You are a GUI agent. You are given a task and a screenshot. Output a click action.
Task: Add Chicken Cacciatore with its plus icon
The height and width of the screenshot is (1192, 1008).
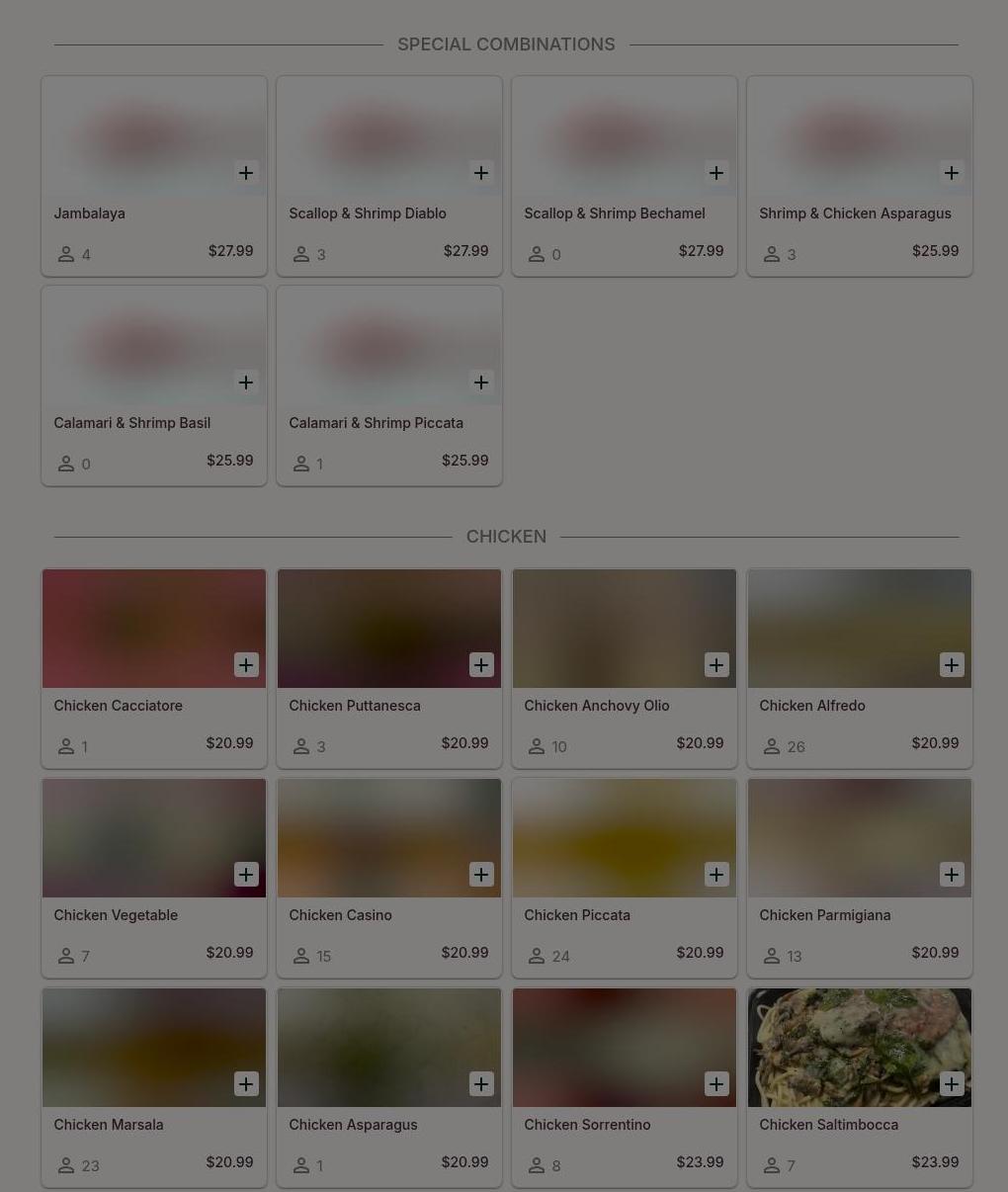pos(246,665)
